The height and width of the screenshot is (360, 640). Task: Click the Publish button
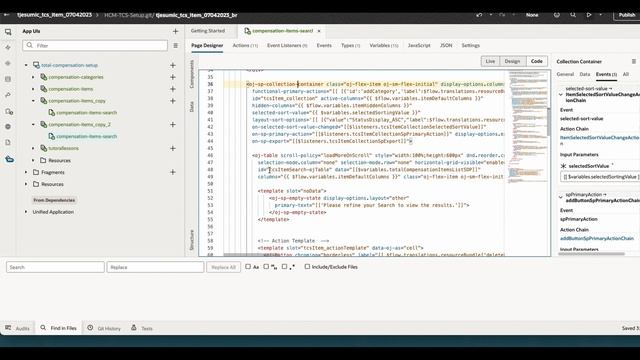[627, 15]
